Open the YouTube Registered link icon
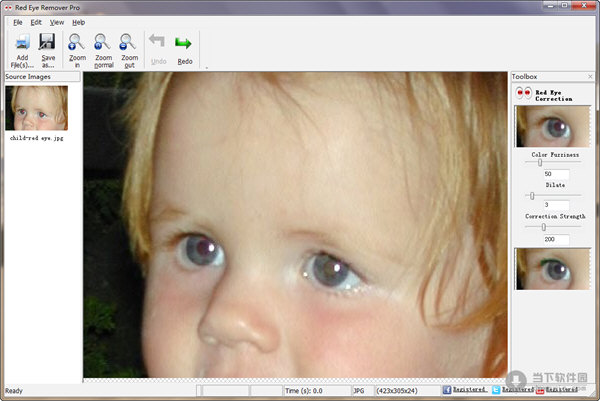The height and width of the screenshot is (401, 600). click(x=540, y=390)
